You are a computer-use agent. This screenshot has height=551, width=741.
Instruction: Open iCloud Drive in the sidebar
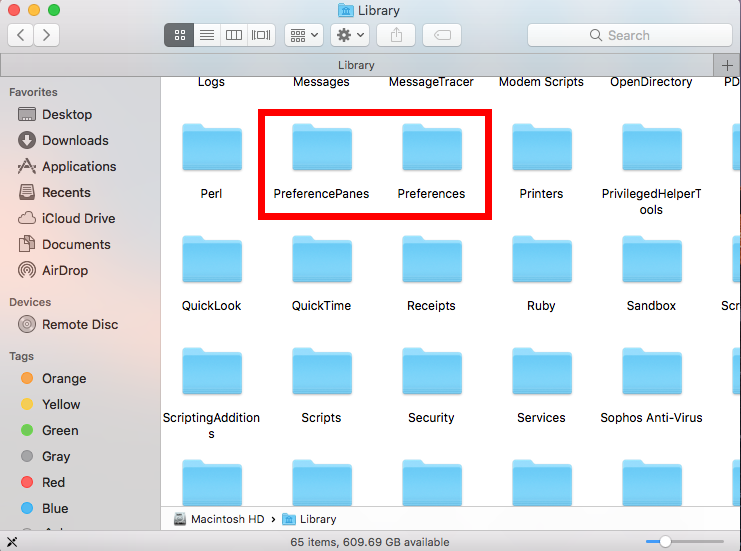(x=66, y=218)
